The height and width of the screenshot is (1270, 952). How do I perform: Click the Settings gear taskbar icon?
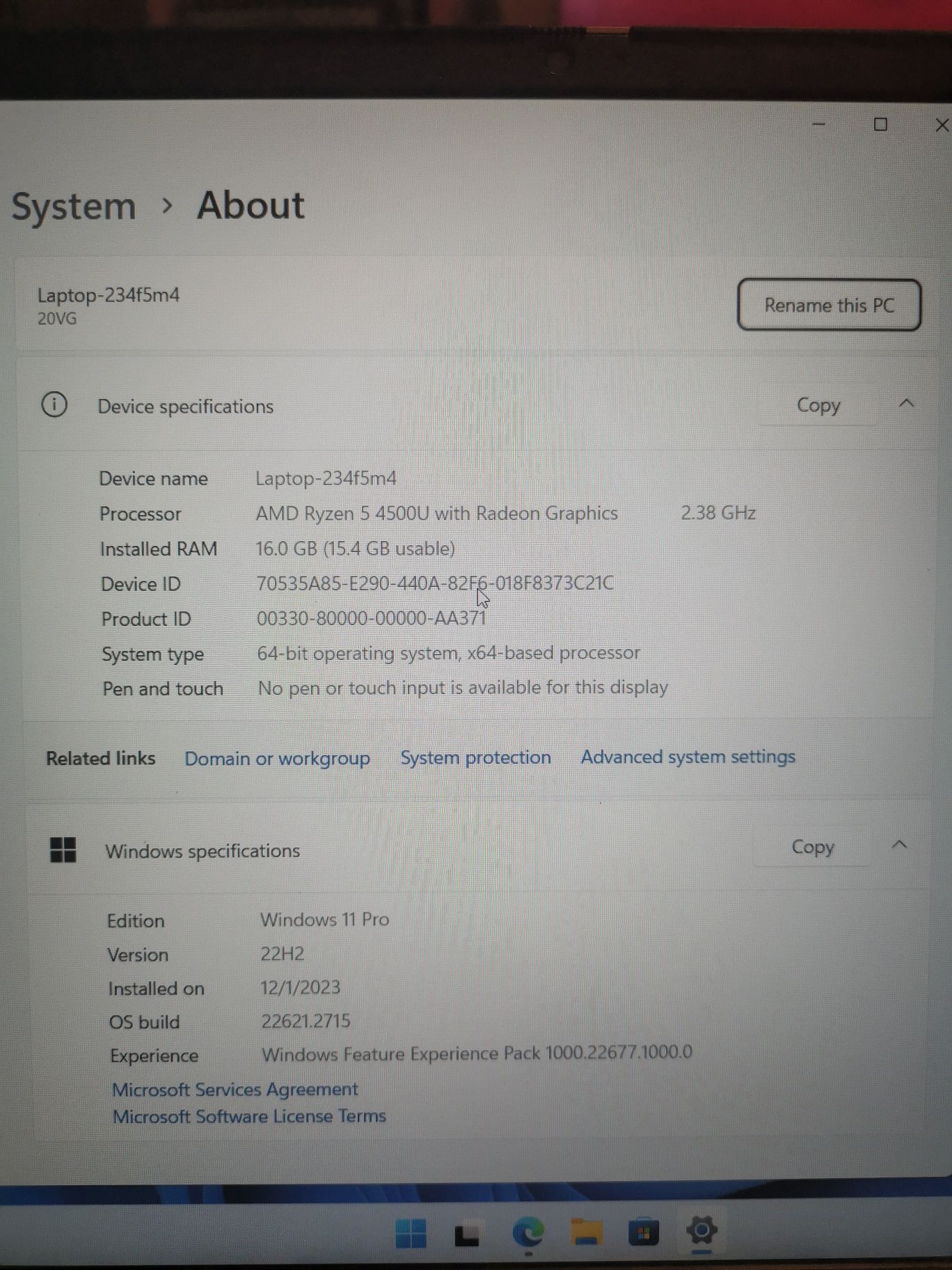point(701,1231)
